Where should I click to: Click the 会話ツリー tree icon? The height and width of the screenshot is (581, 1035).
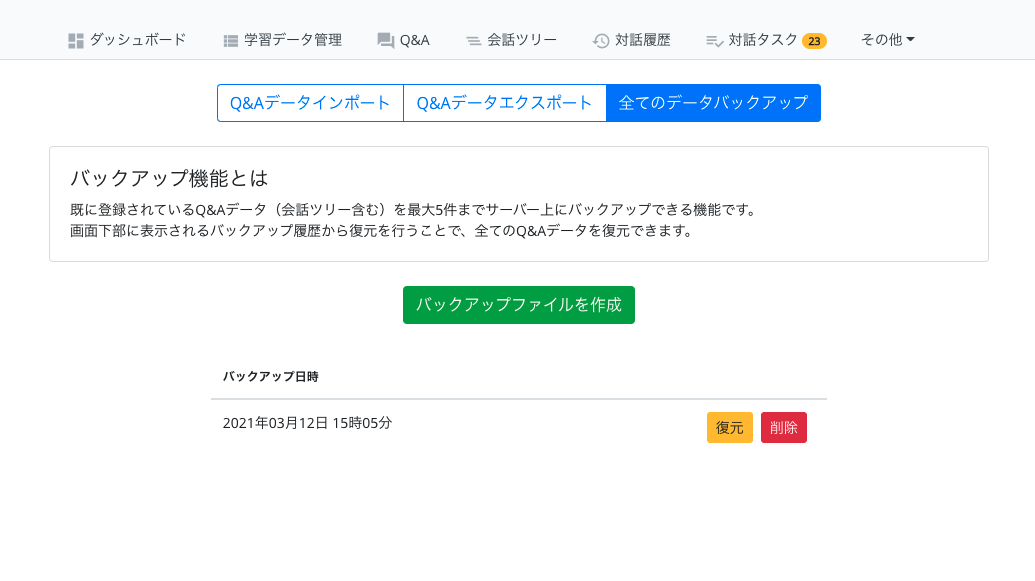point(474,41)
